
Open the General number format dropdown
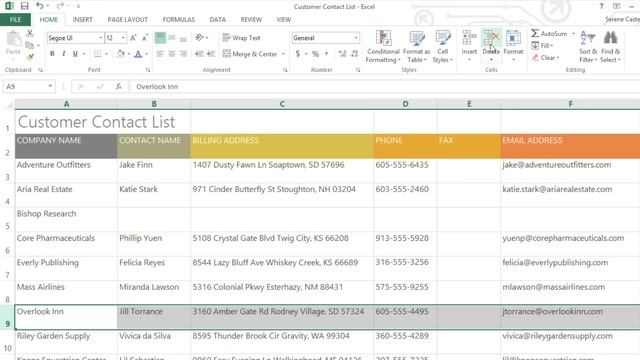click(356, 38)
